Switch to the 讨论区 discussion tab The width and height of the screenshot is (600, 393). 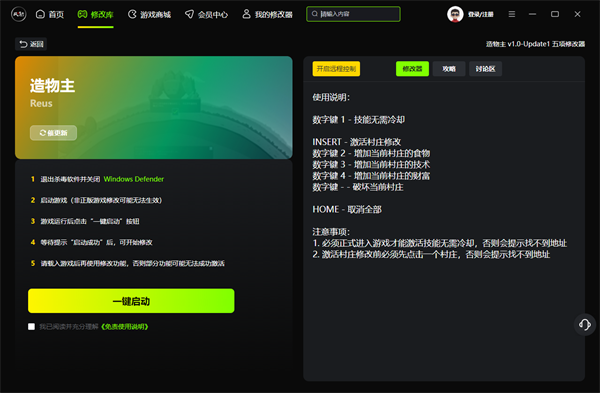point(486,69)
